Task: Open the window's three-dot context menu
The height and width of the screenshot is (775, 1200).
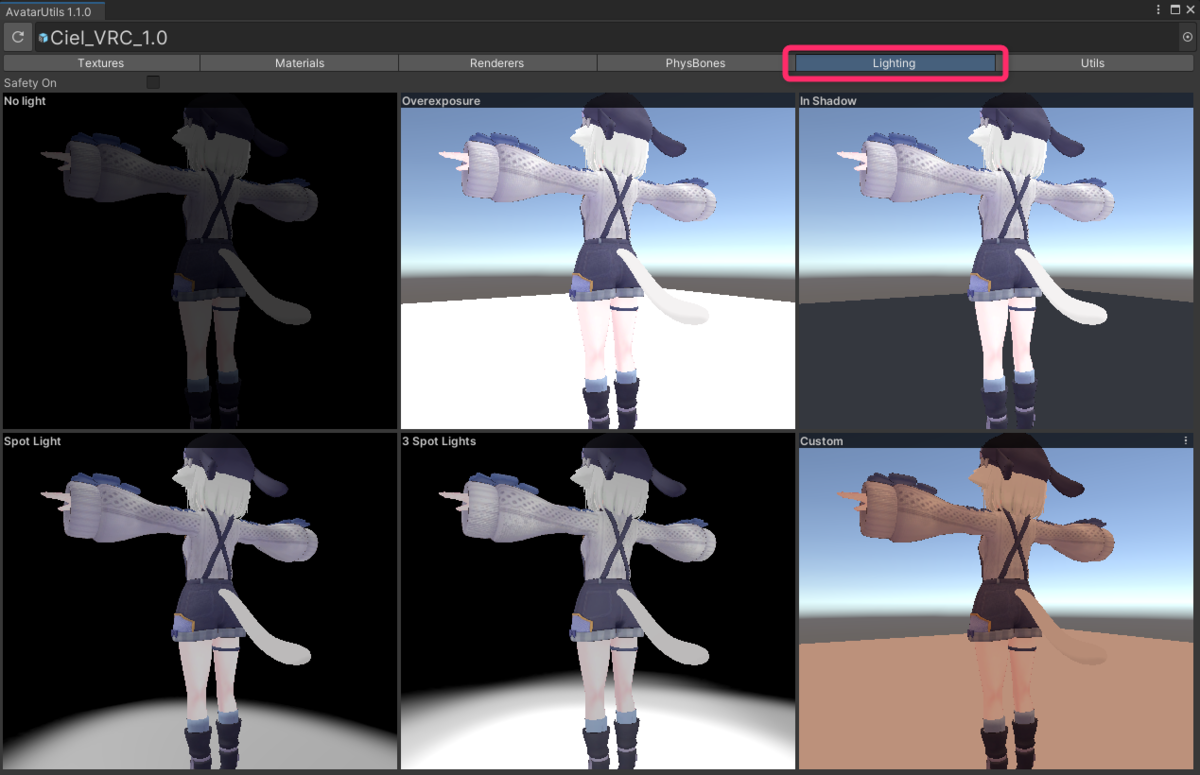Action: 1157,9
